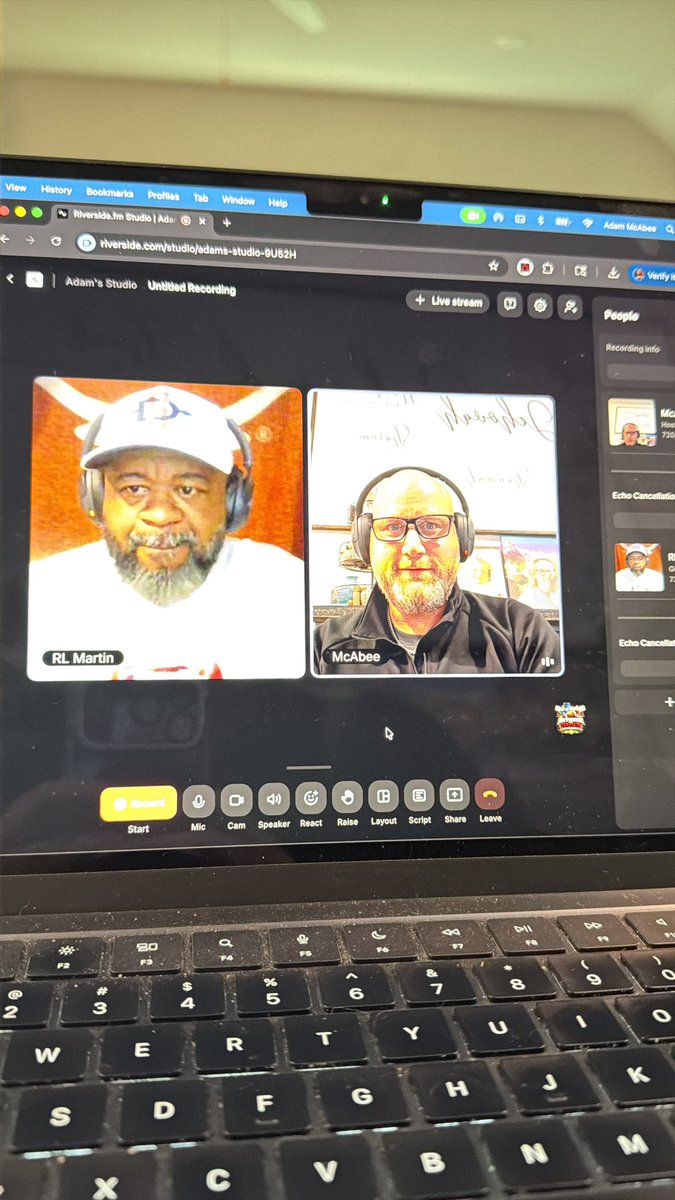Open a new browser tab with plus
The image size is (675, 1200).
click(228, 221)
